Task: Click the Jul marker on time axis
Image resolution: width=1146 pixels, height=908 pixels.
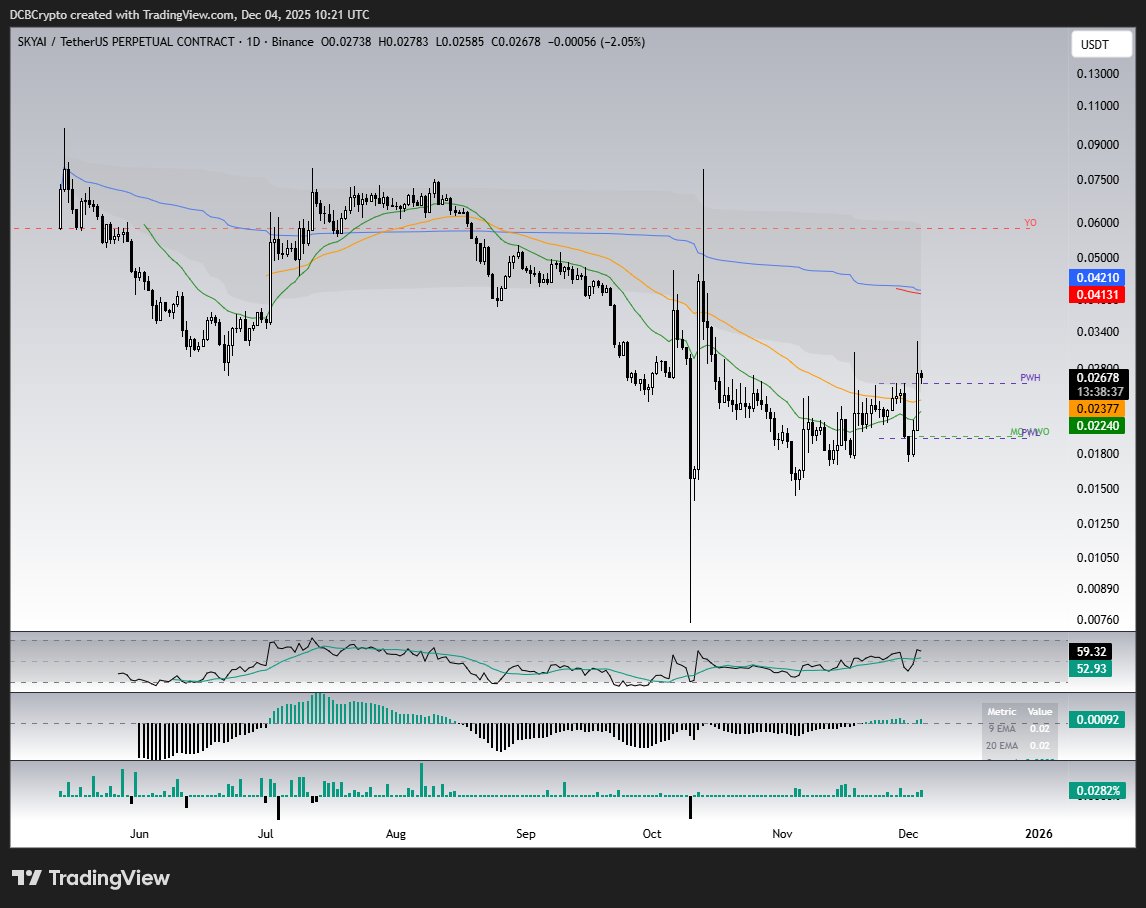Action: [266, 833]
